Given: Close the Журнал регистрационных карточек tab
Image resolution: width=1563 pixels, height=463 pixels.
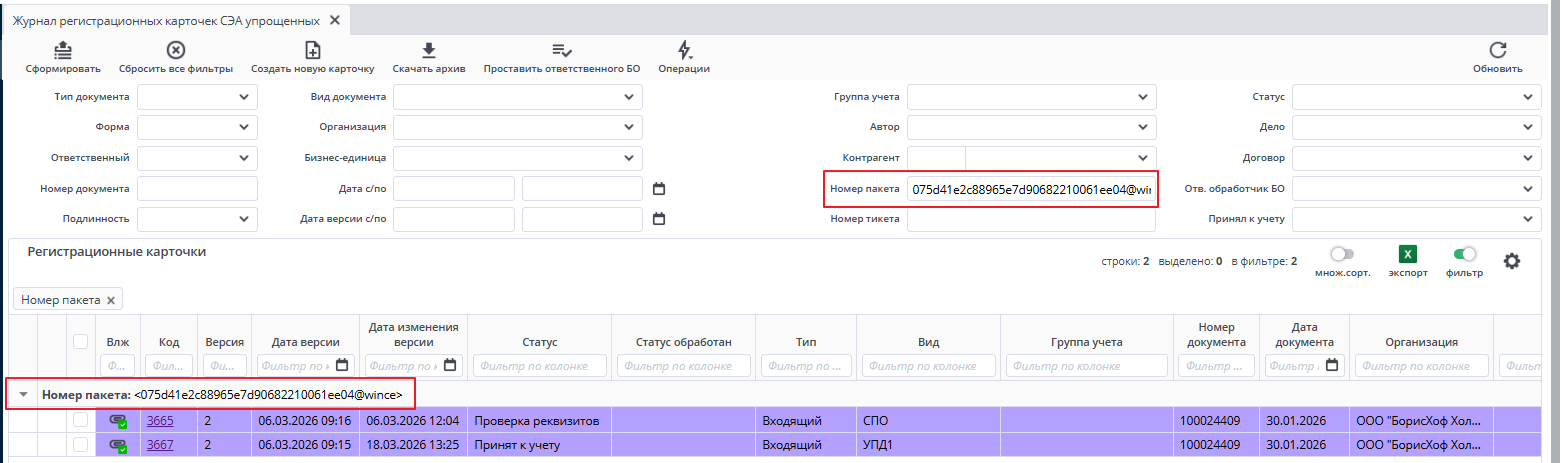Looking at the screenshot, I should (x=334, y=20).
